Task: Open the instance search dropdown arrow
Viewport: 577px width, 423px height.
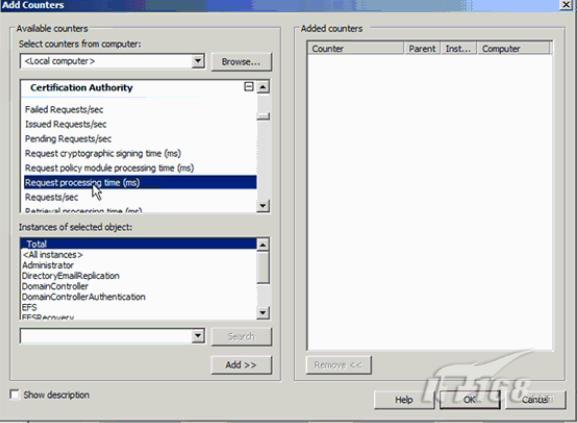Action: coord(198,335)
